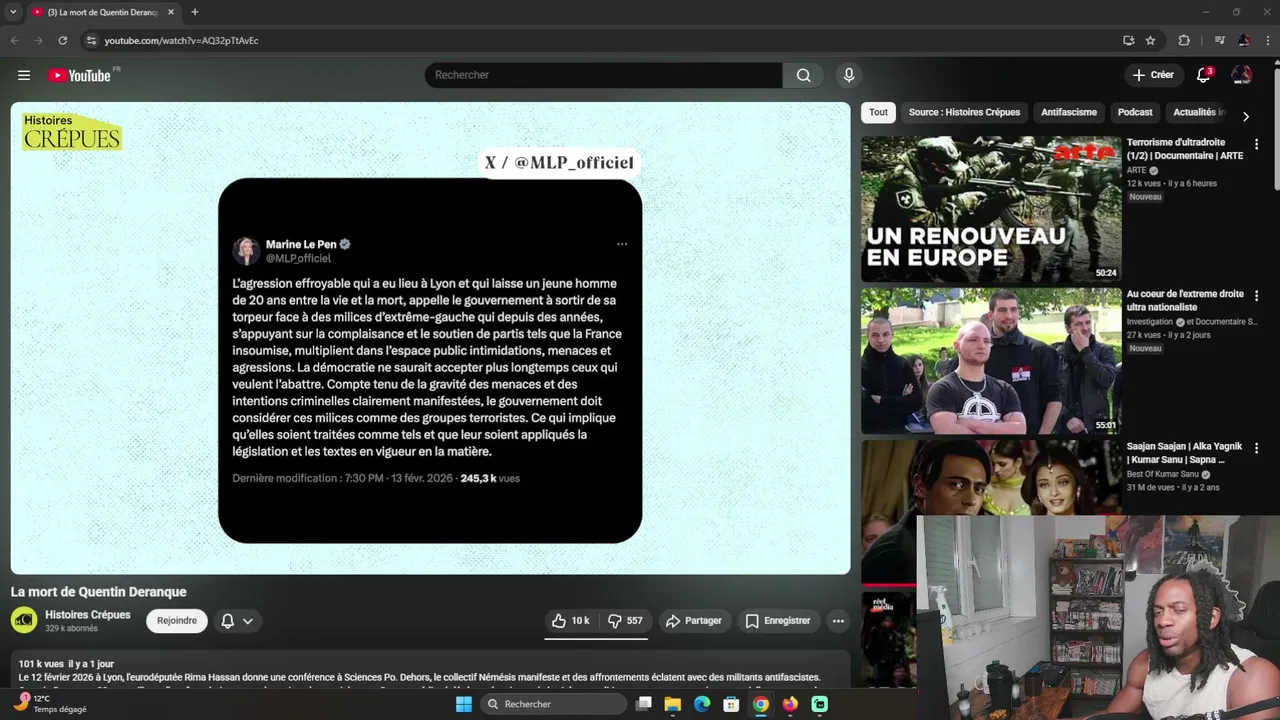This screenshot has width=1280, height=720.
Task: Bookmark this page with star icon
Action: [x=1150, y=40]
